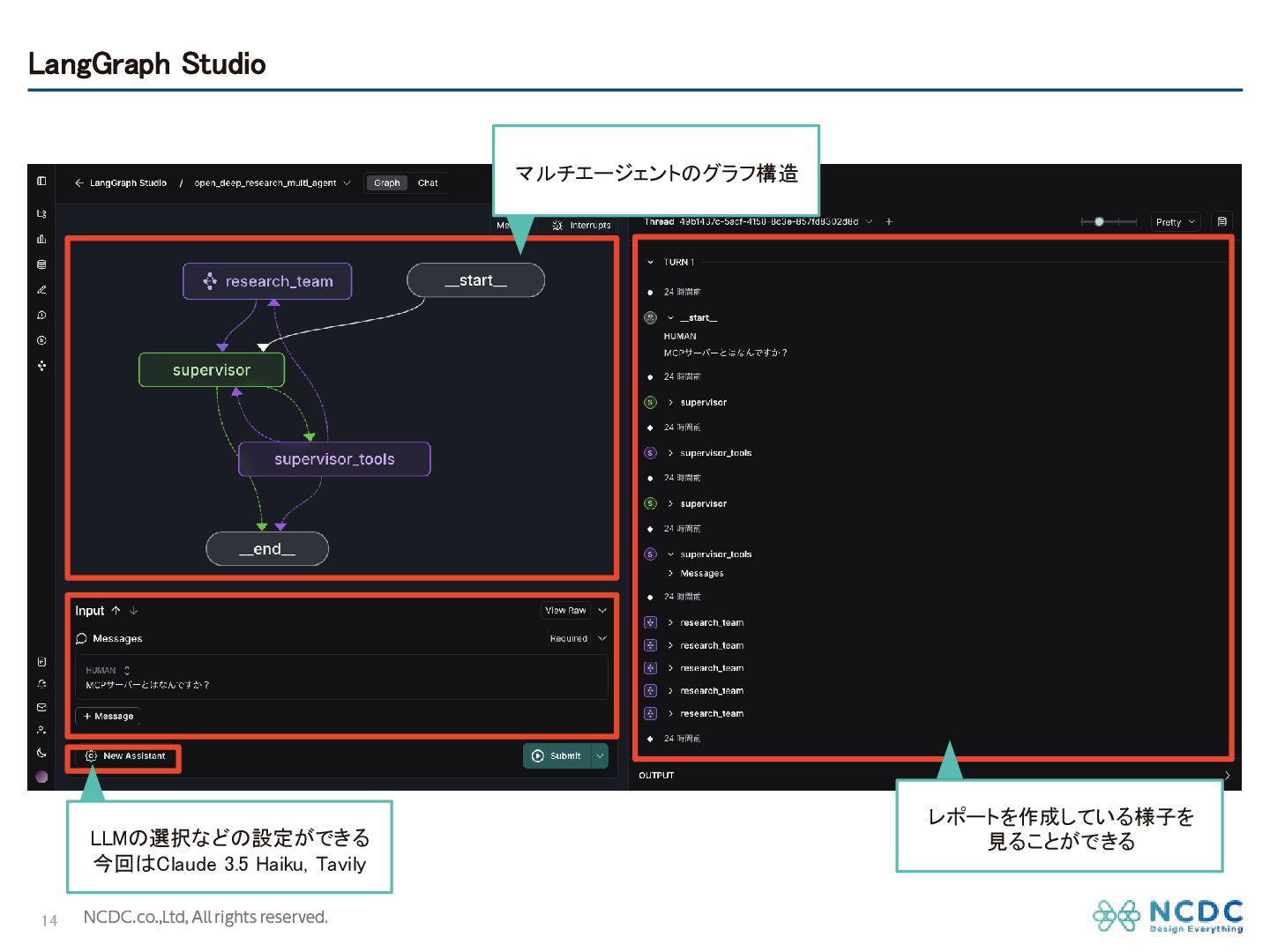Collapse the expanded supervisor_tools step above Messages
Screen dimensions: 1270x952
point(670,554)
